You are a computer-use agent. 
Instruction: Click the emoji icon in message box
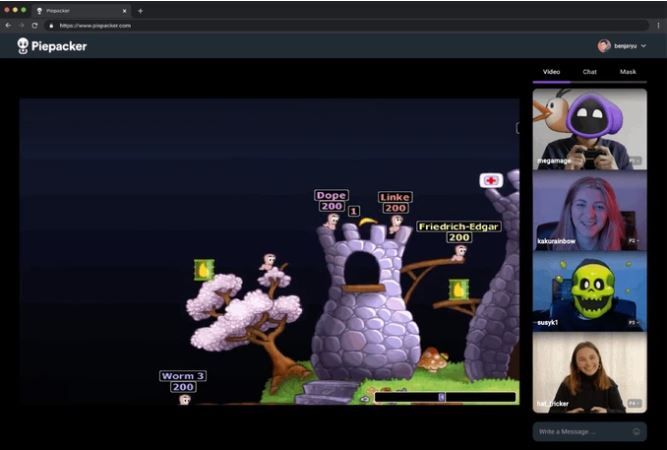tap(636, 431)
